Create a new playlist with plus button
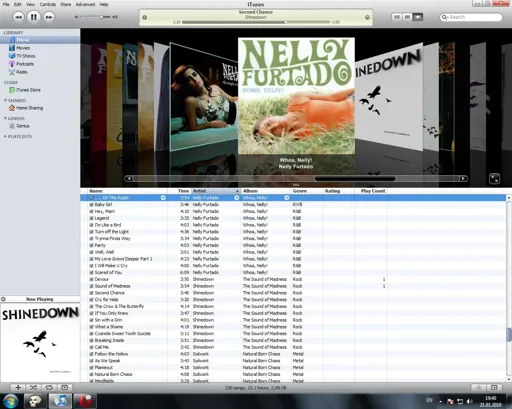The width and height of the screenshot is (512, 409). 18,387
